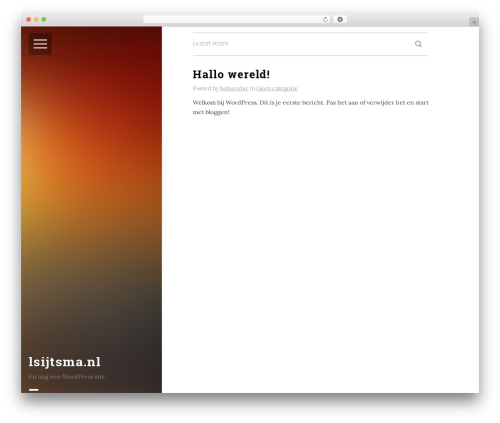Close the window with red button
Image resolution: width=500 pixels, height=423 pixels.
(x=29, y=19)
